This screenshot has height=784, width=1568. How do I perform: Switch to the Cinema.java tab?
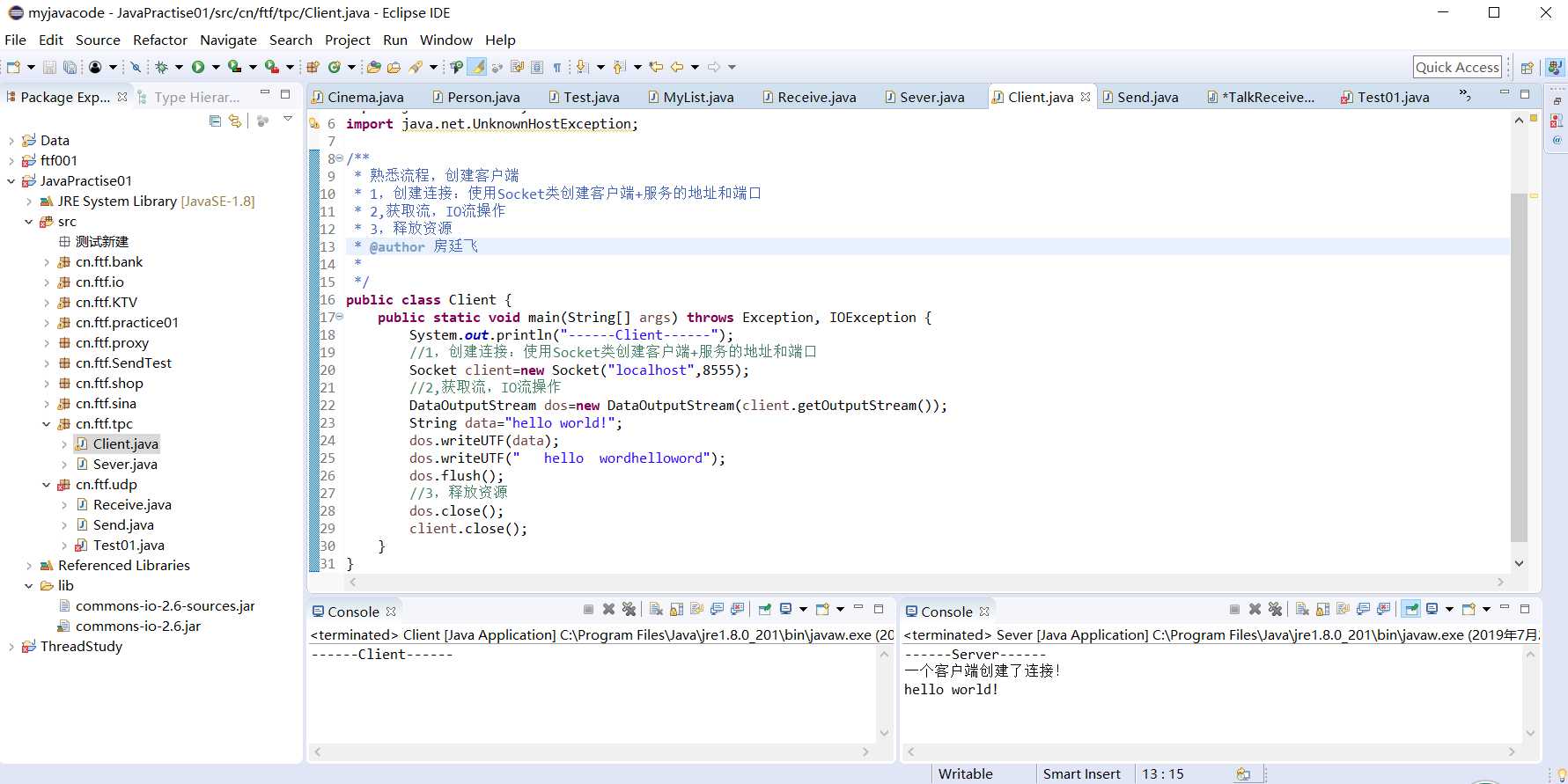357,98
